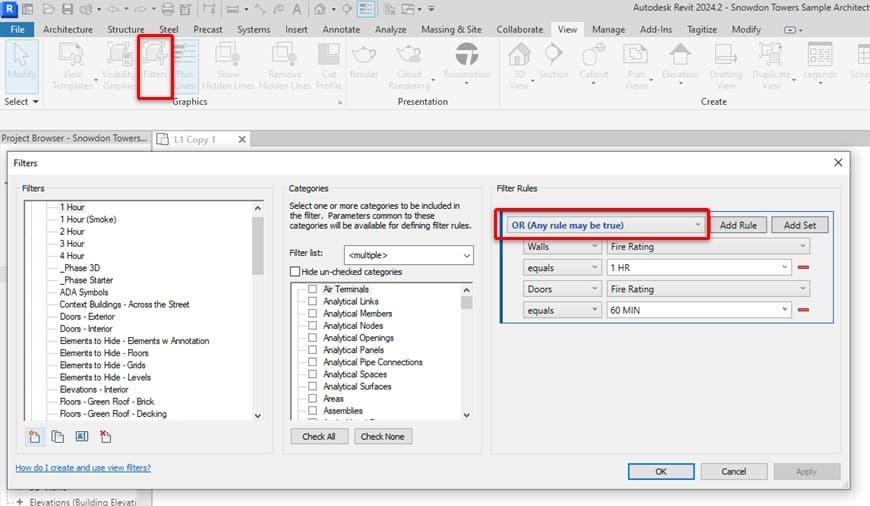The image size is (870, 506).
Task: Open the 3D View tool
Action: (519, 67)
